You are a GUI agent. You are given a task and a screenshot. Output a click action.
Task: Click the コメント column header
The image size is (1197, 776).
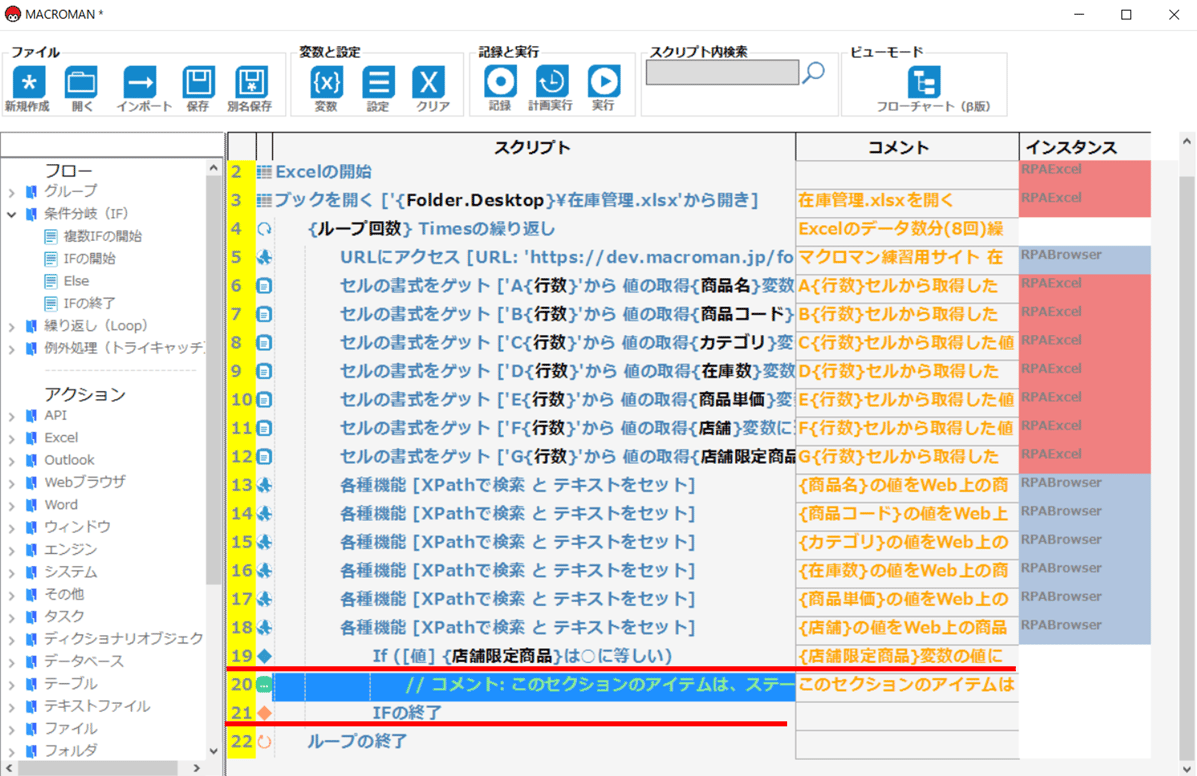coord(907,147)
